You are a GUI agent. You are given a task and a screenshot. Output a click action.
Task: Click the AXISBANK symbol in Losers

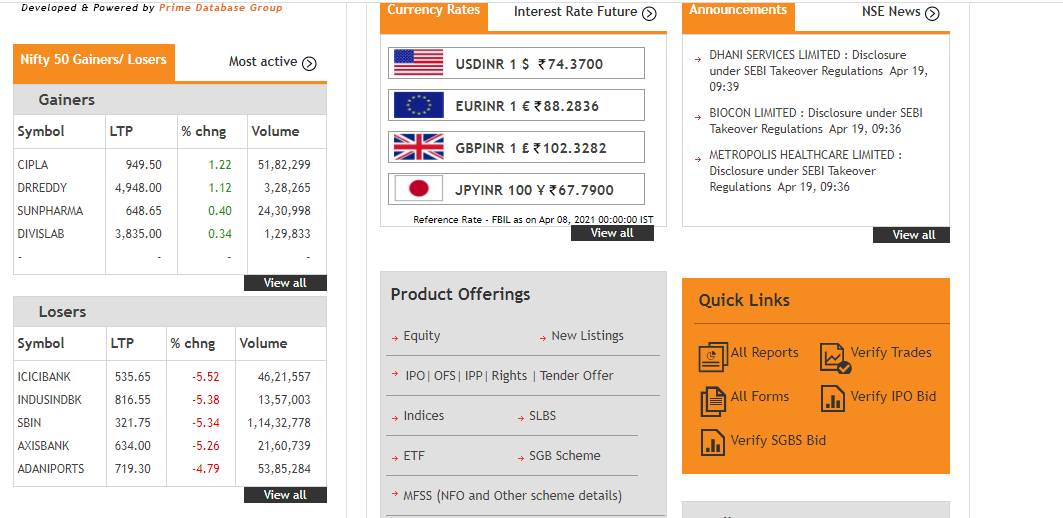point(43,446)
